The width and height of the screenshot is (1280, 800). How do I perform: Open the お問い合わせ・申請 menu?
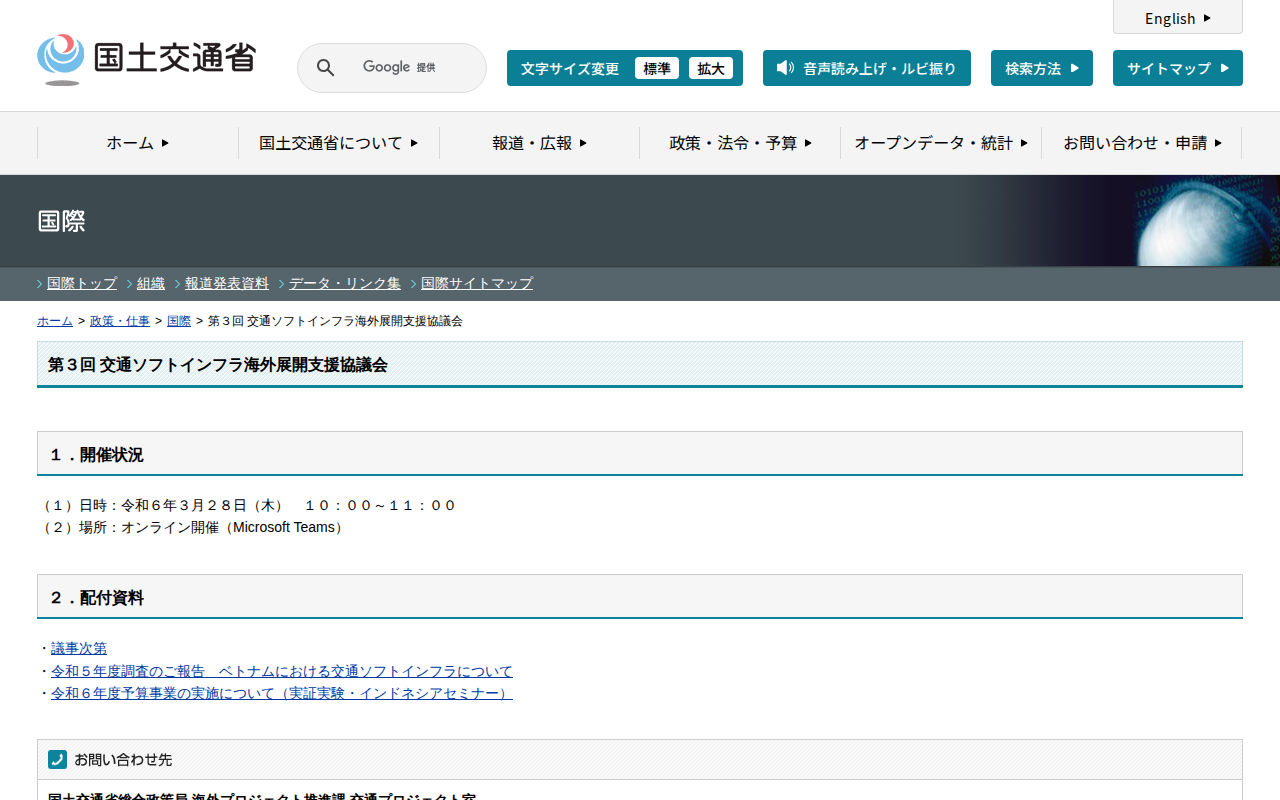[x=1142, y=143]
